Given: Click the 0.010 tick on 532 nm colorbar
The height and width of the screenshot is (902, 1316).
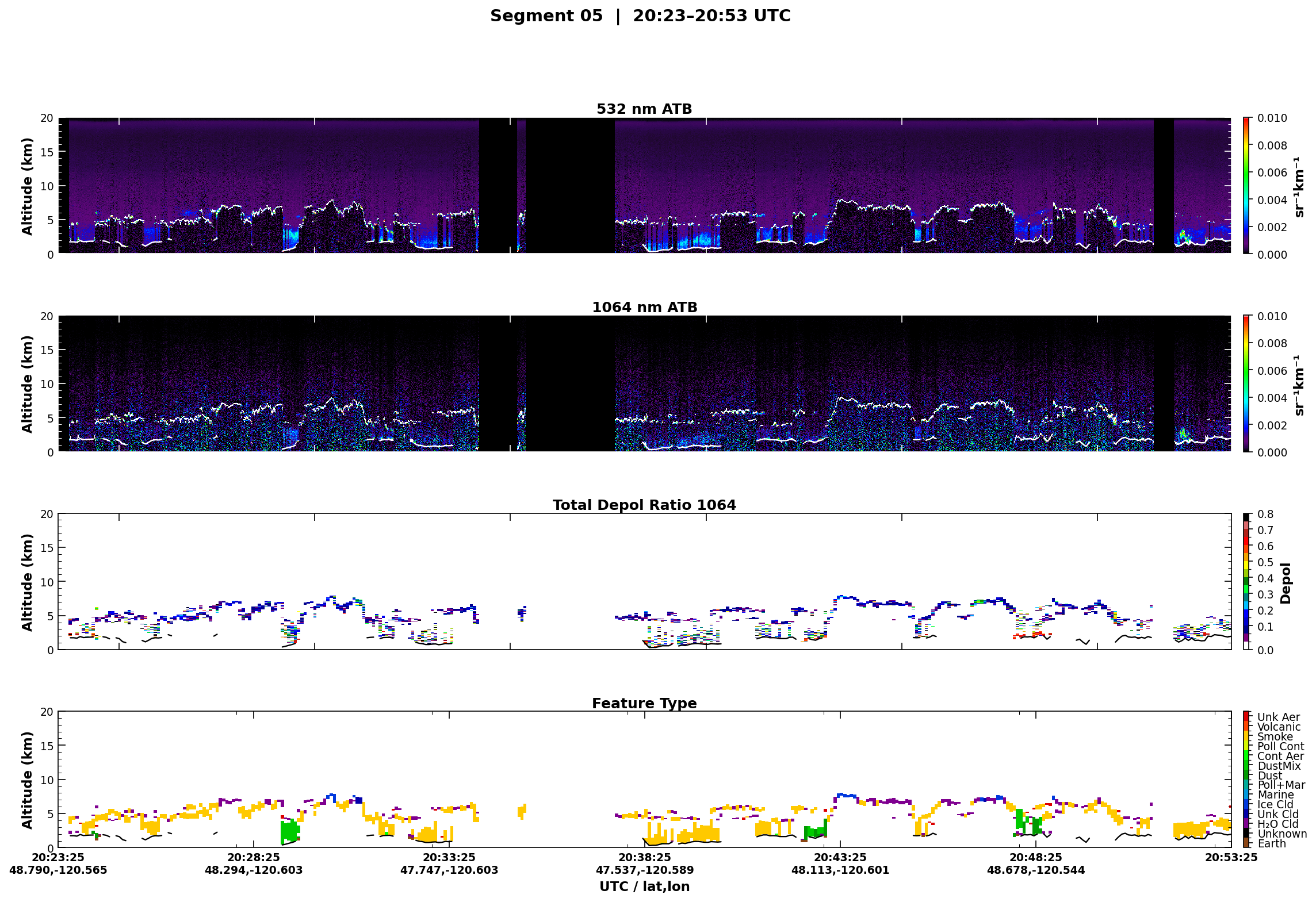Looking at the screenshot, I should (1272, 118).
